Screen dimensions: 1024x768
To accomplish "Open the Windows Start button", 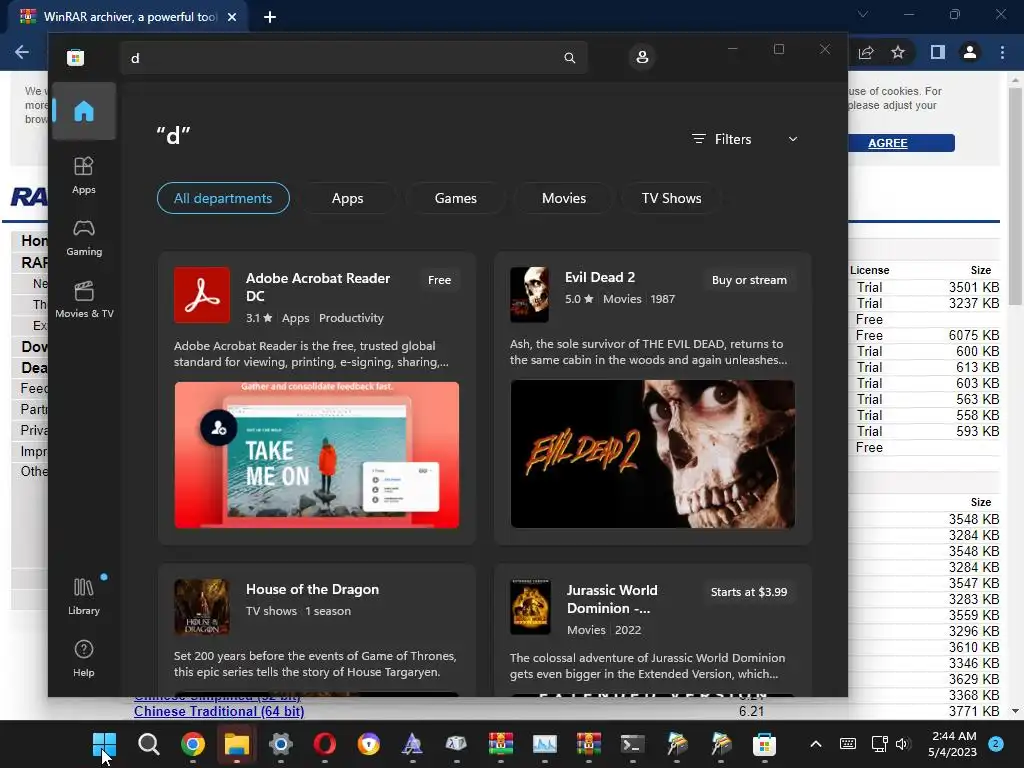I will click(104, 744).
